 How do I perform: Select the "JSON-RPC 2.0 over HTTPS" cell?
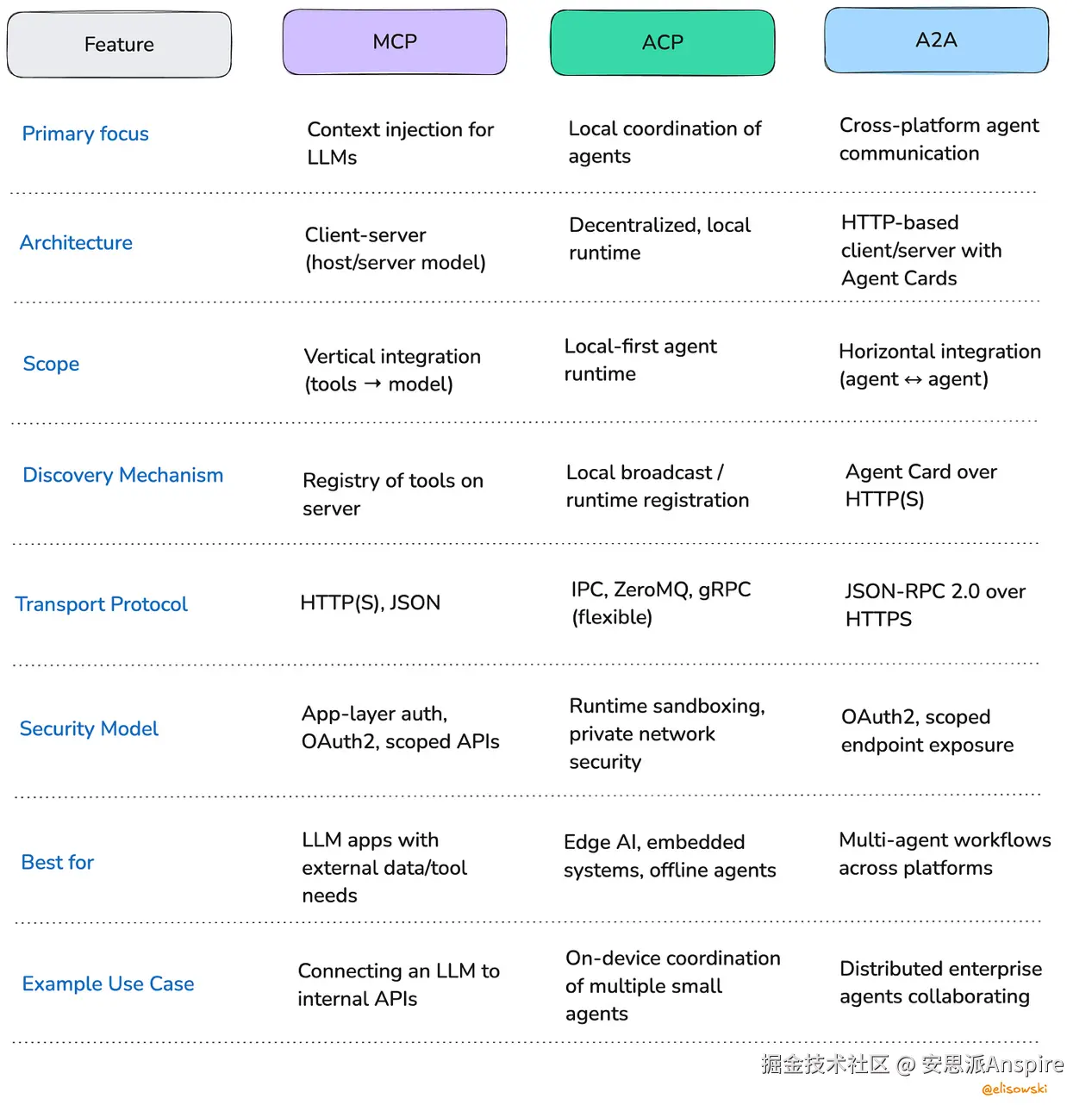pos(934,605)
